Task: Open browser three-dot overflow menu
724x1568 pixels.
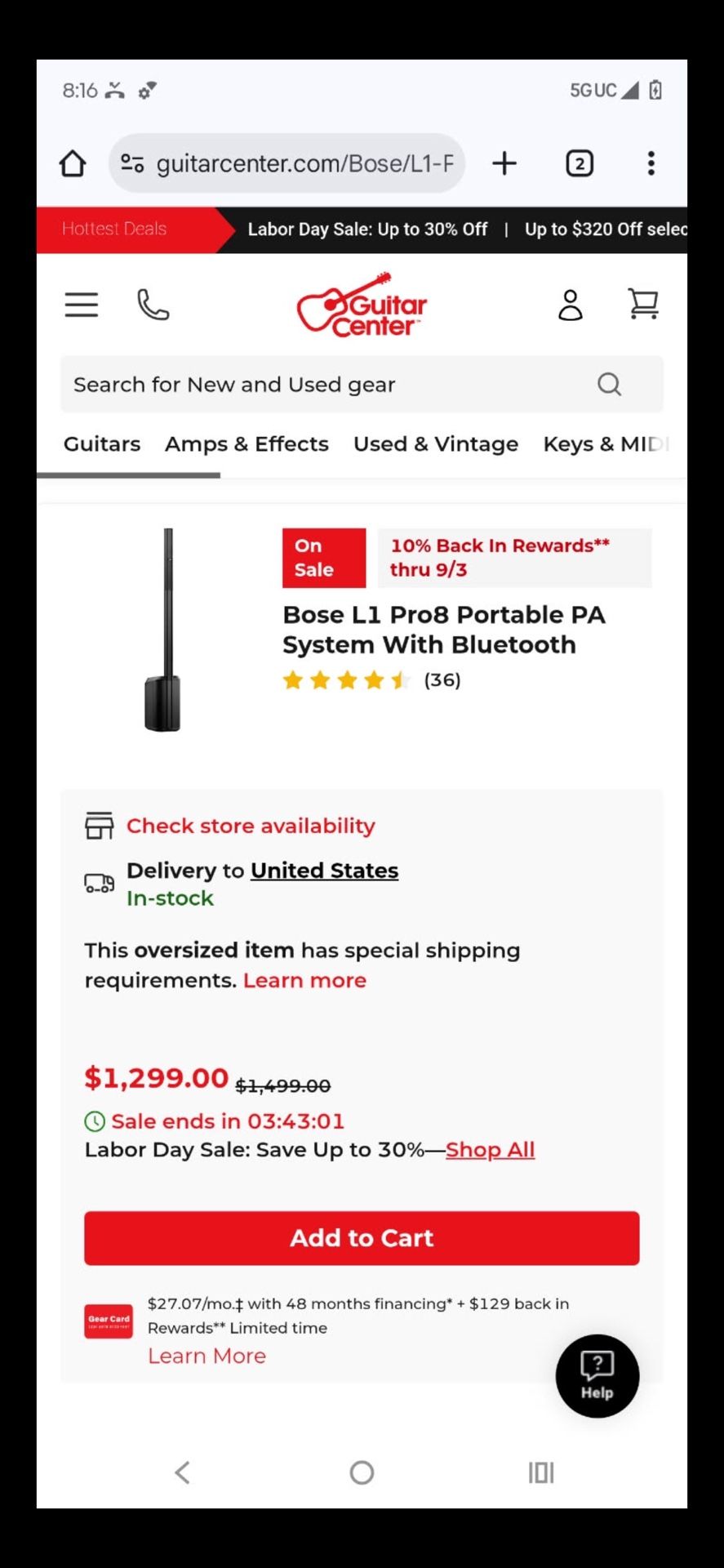Action: (651, 163)
